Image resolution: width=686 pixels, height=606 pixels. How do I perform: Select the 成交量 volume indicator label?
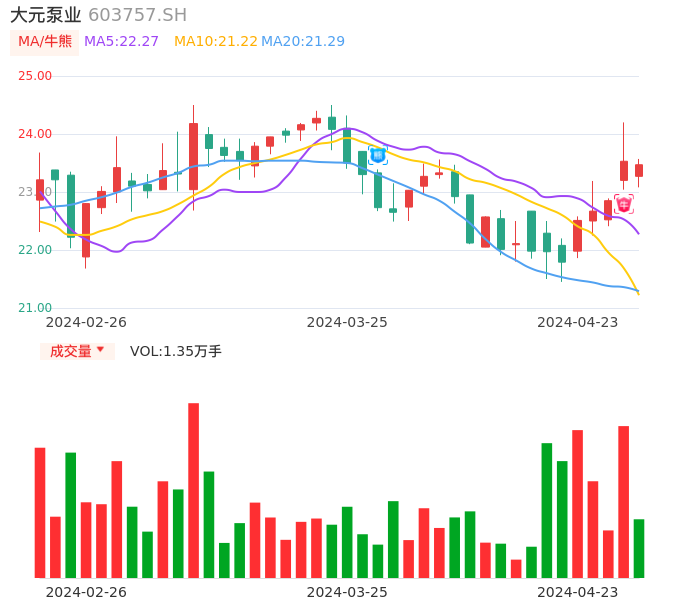(x=71, y=351)
